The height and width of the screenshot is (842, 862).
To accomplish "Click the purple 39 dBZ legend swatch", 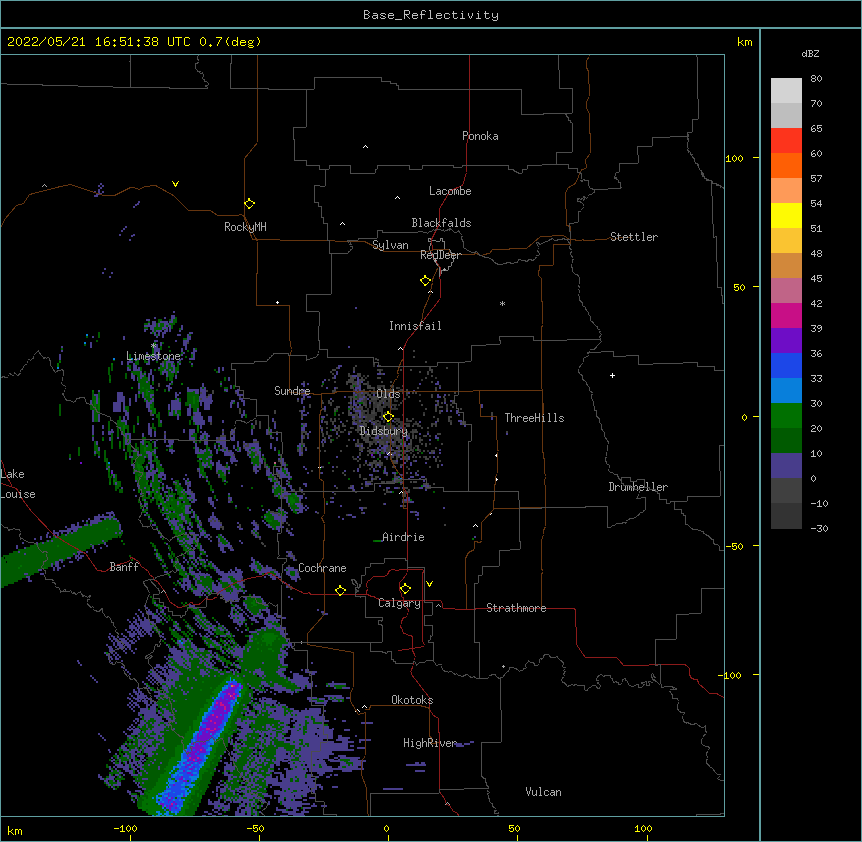I will pos(786,340).
